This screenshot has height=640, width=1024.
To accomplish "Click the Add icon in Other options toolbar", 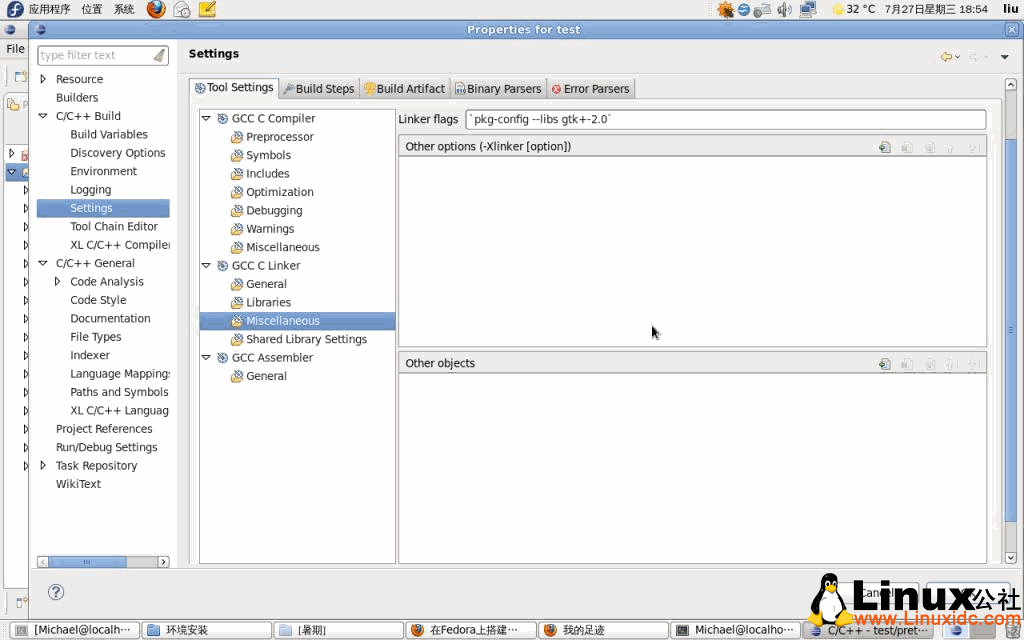I will pyautogui.click(x=884, y=146).
